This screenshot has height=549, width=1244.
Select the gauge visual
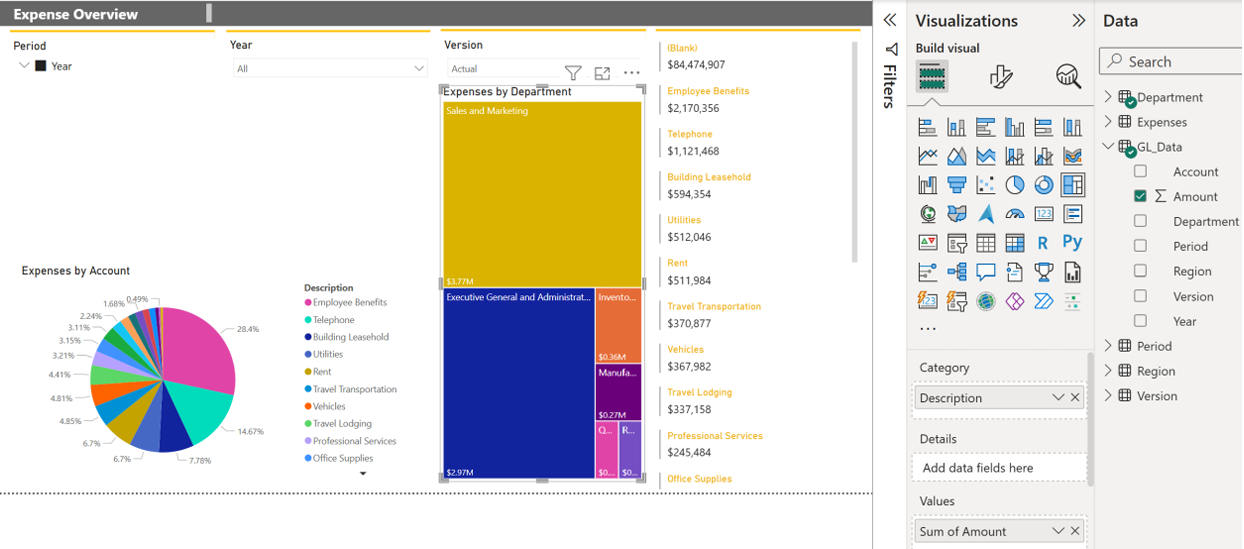pyautogui.click(x=1014, y=214)
